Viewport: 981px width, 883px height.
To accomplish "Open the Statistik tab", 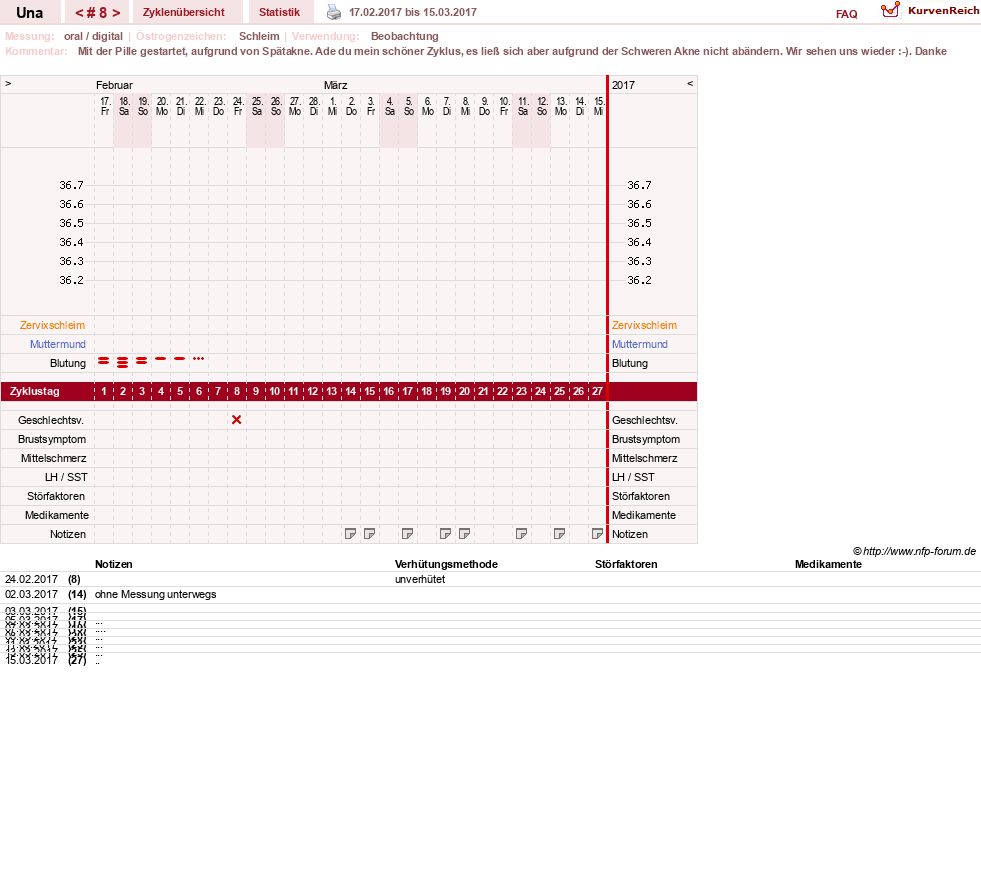I will click(279, 13).
